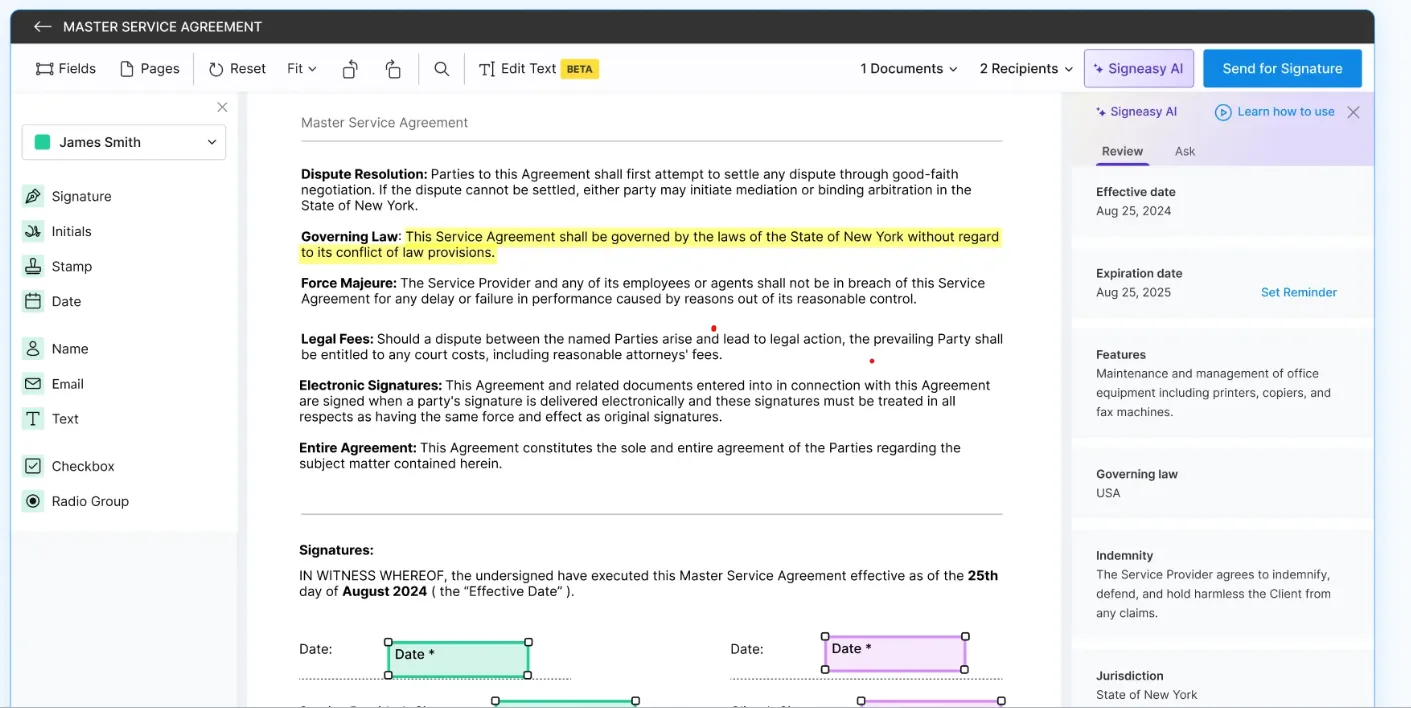
Task: Click Set Reminder link
Action: 1298,292
